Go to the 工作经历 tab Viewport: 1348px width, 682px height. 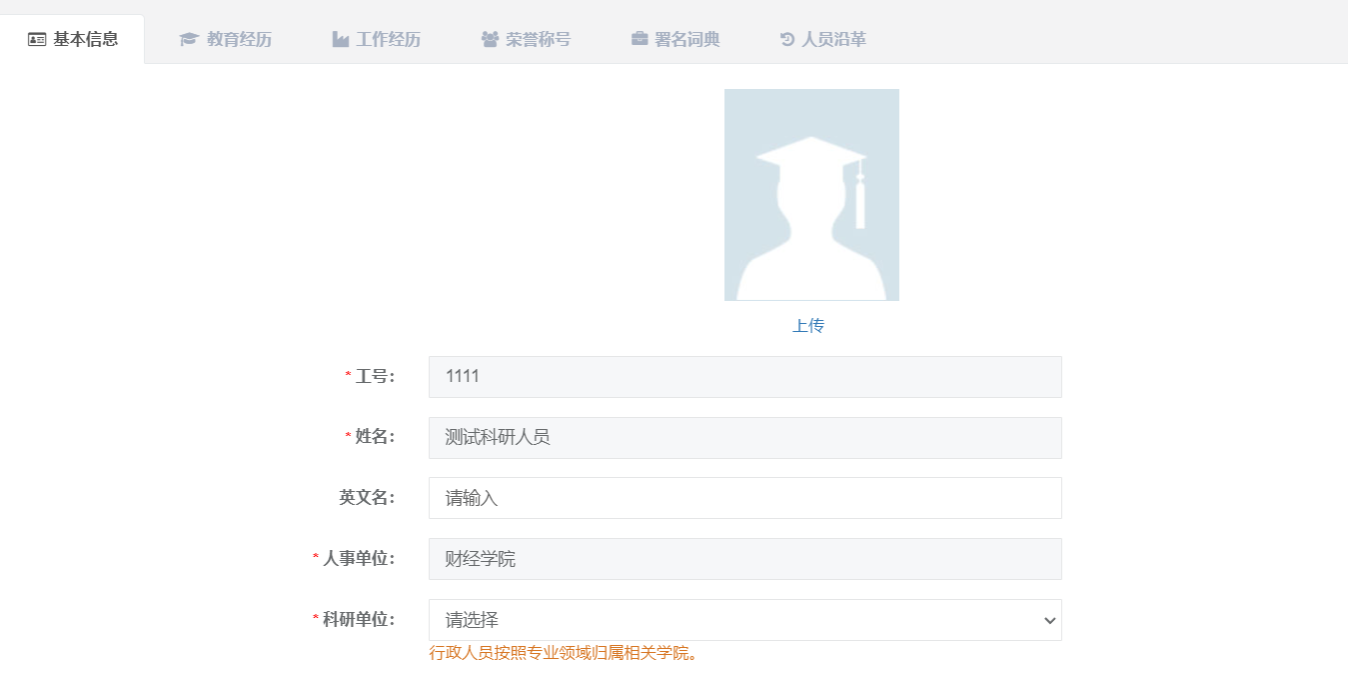[x=388, y=40]
